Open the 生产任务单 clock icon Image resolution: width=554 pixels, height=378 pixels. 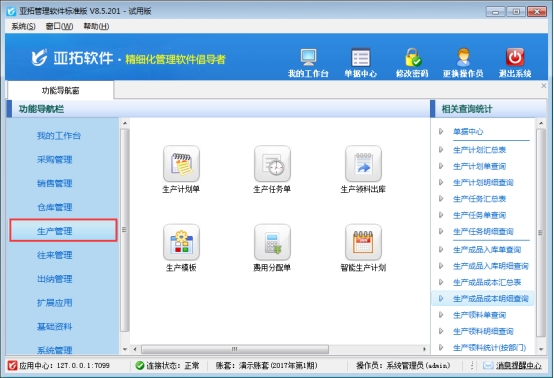tap(272, 164)
